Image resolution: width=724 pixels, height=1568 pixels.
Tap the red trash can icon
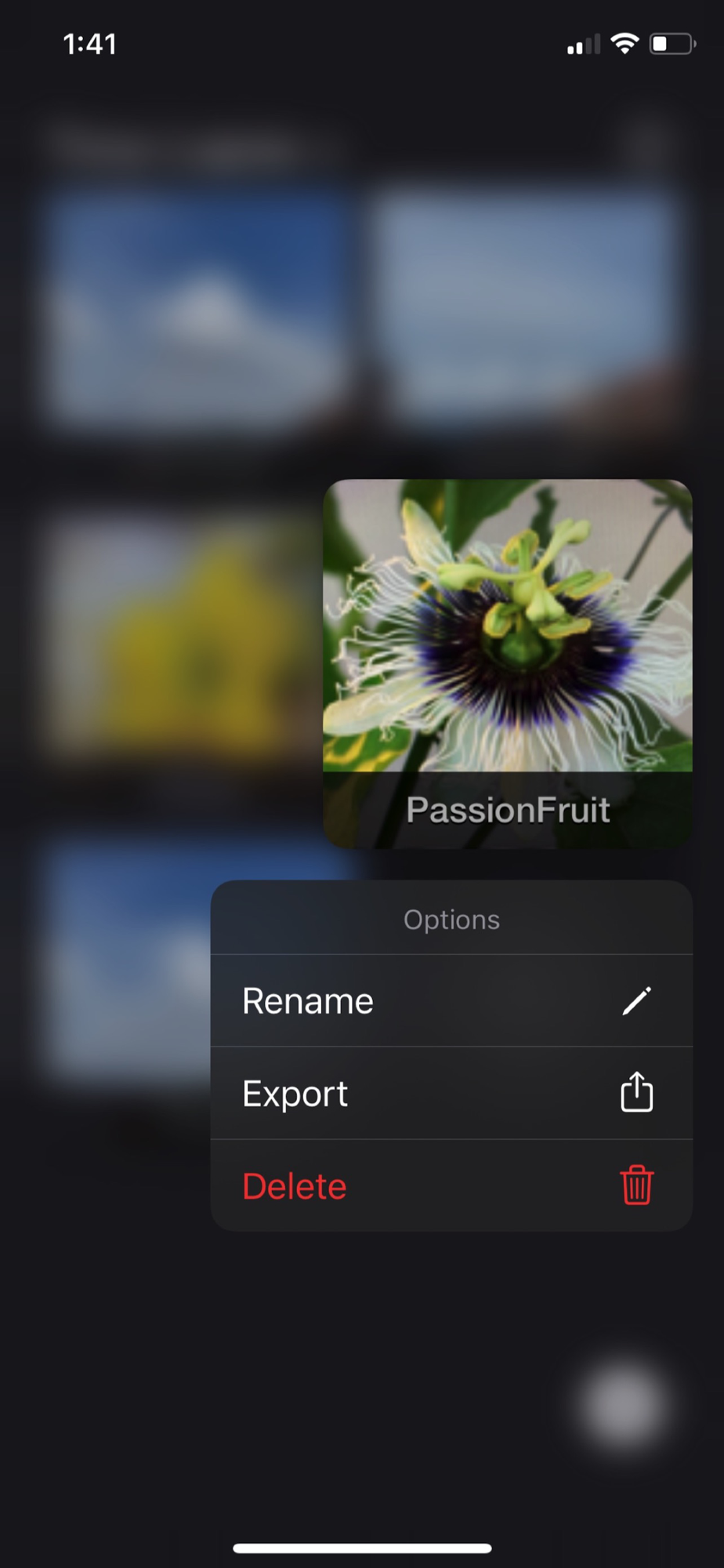(636, 1185)
